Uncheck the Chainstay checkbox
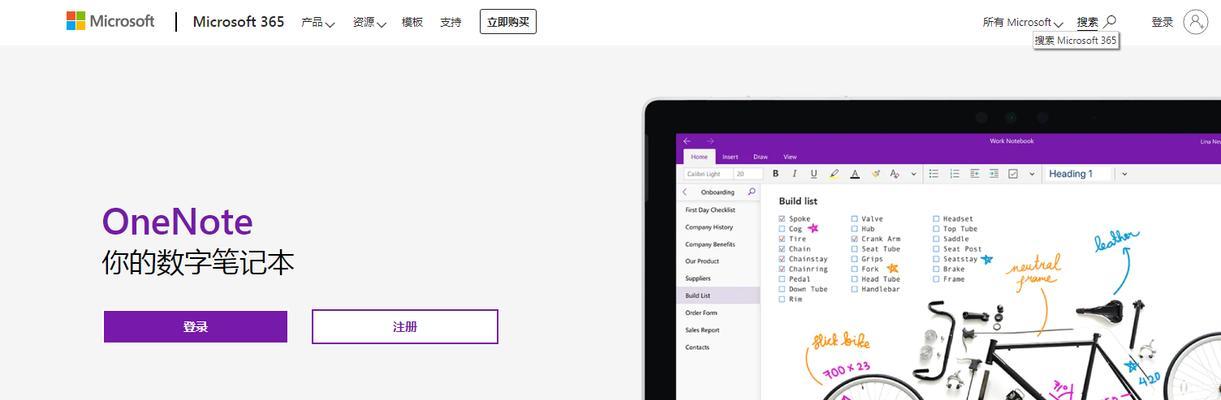Viewport: 1221px width, 400px height. 782,259
